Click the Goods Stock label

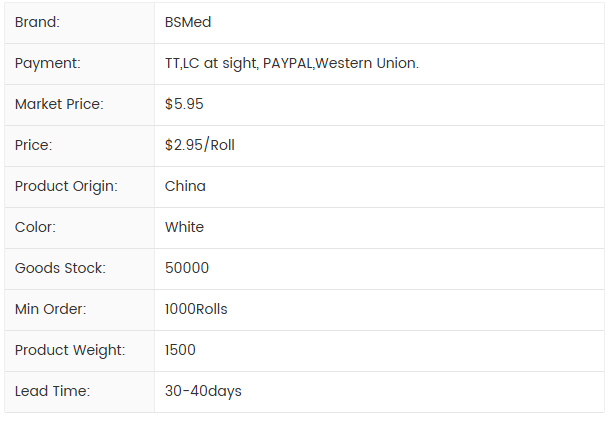60,268
